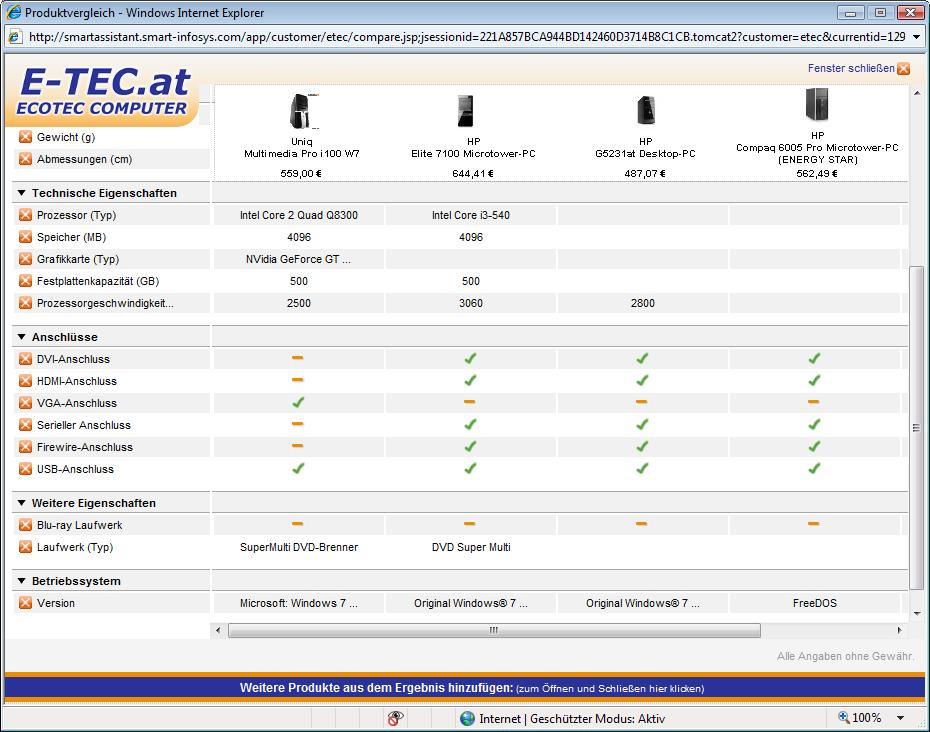Remove the DVI-Anschluss row via its X icon
The image size is (930, 732).
(25, 359)
